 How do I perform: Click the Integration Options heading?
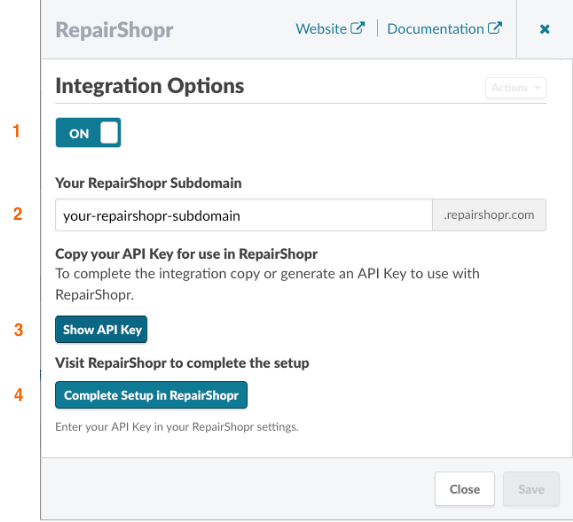[149, 86]
